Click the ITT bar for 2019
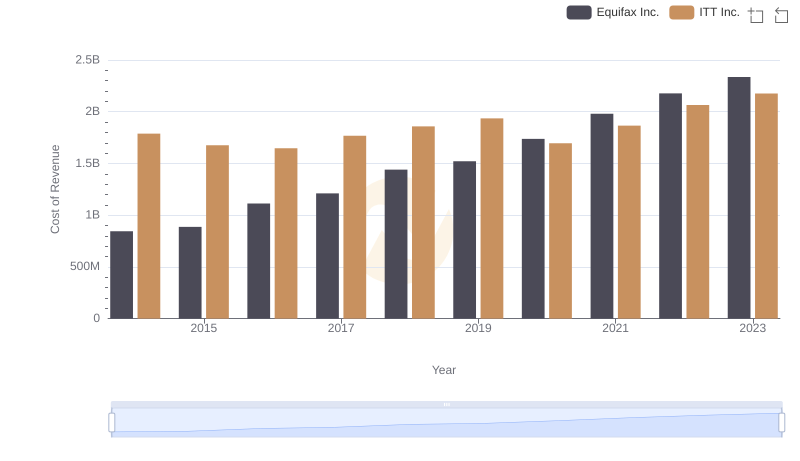 [x=491, y=218]
